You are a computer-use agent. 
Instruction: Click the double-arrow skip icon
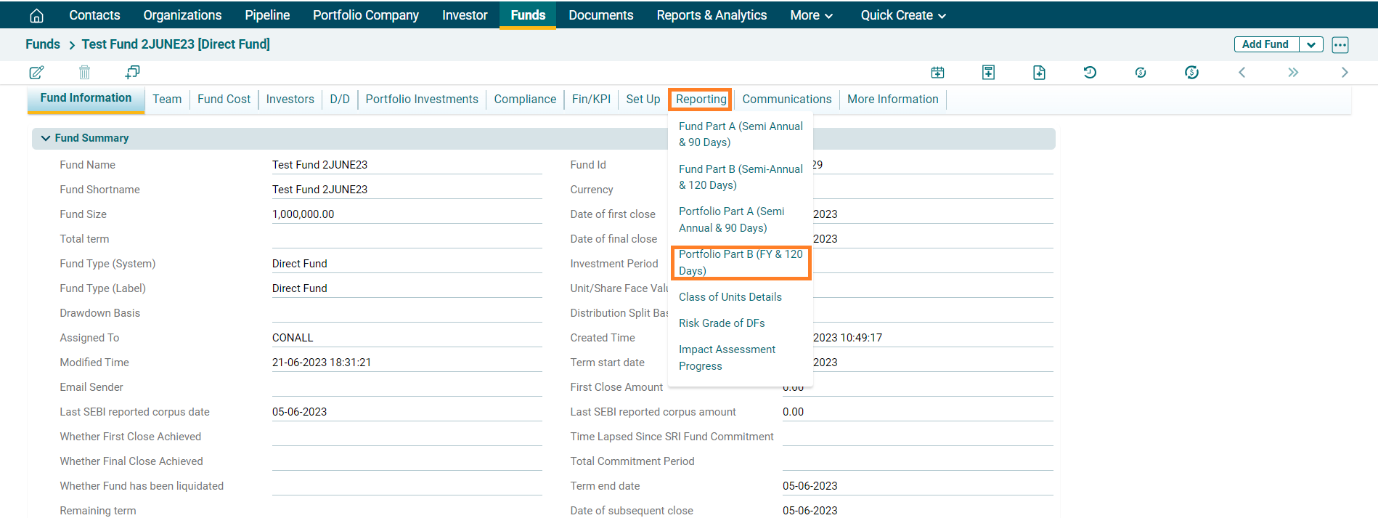pos(1293,72)
